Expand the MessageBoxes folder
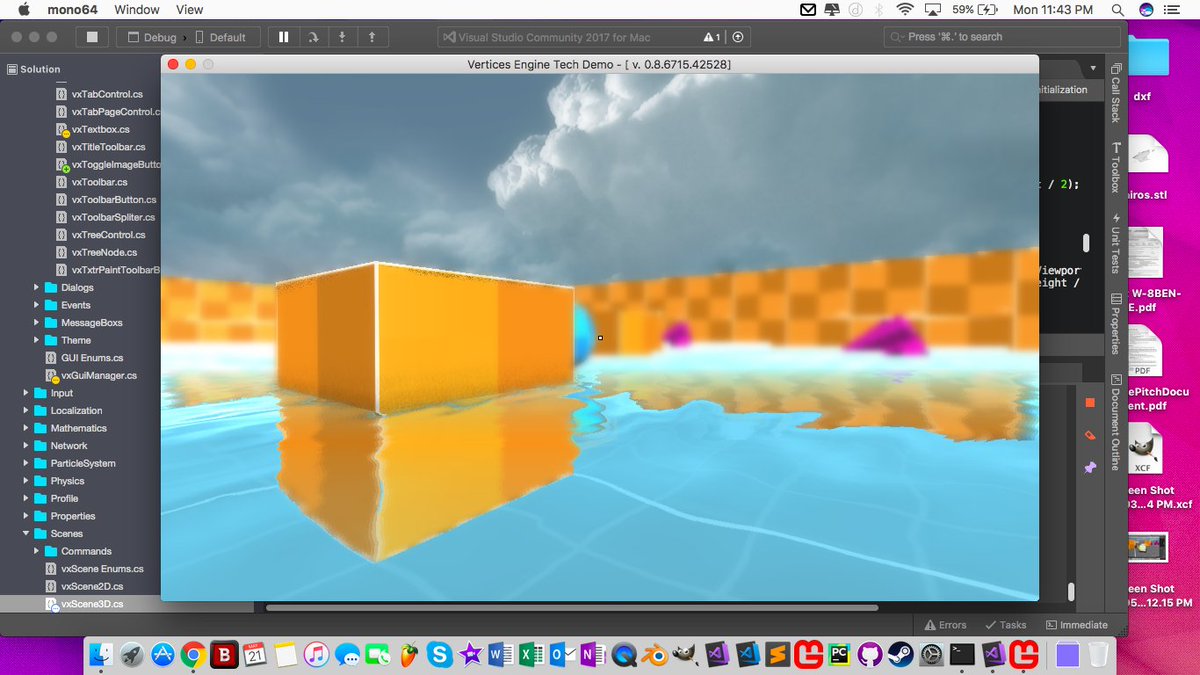 38,323
